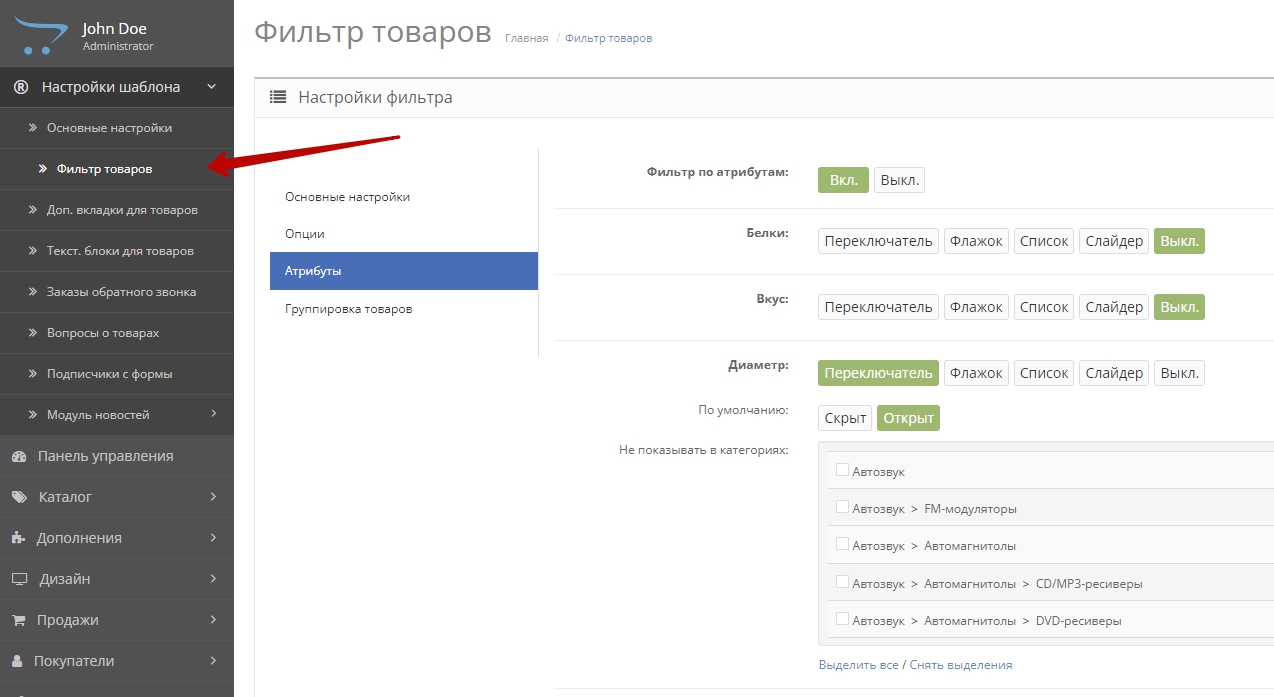
Task: Switch to the Опции tab
Action: (x=305, y=234)
